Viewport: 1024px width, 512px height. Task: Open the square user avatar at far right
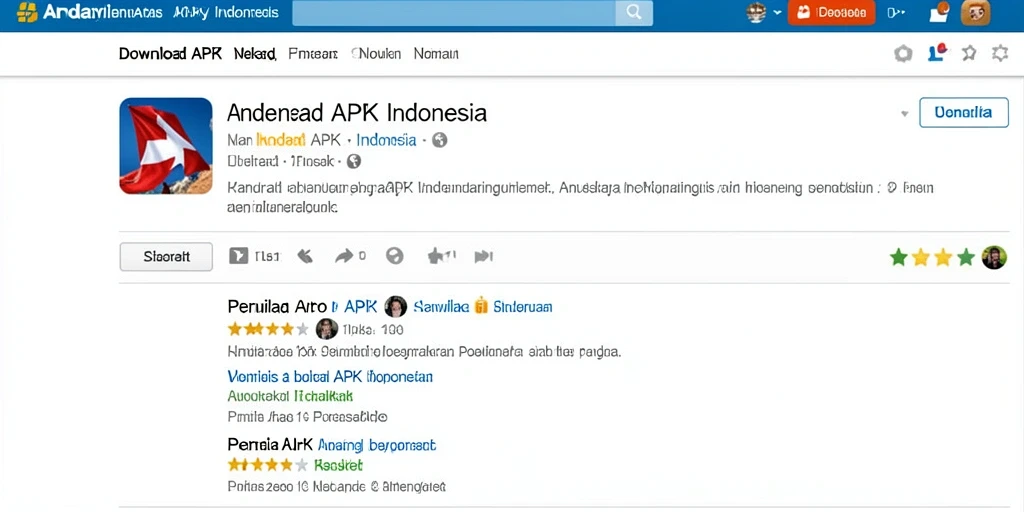pos(976,12)
